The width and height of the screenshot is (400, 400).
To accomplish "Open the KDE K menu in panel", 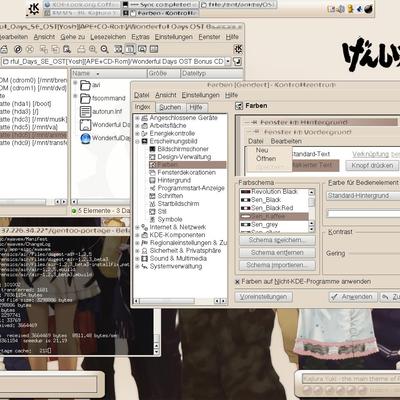I will coord(34,9).
